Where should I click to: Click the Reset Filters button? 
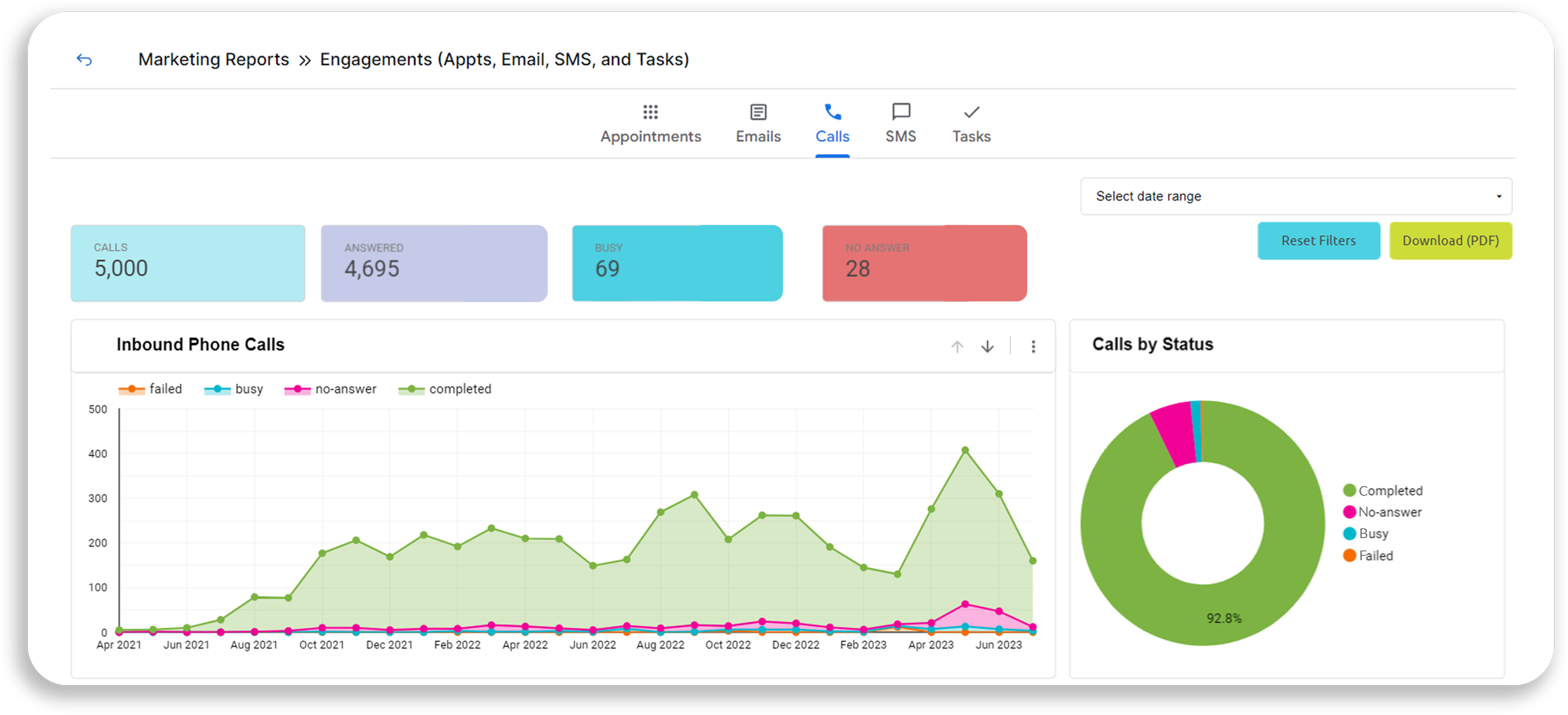(1318, 240)
